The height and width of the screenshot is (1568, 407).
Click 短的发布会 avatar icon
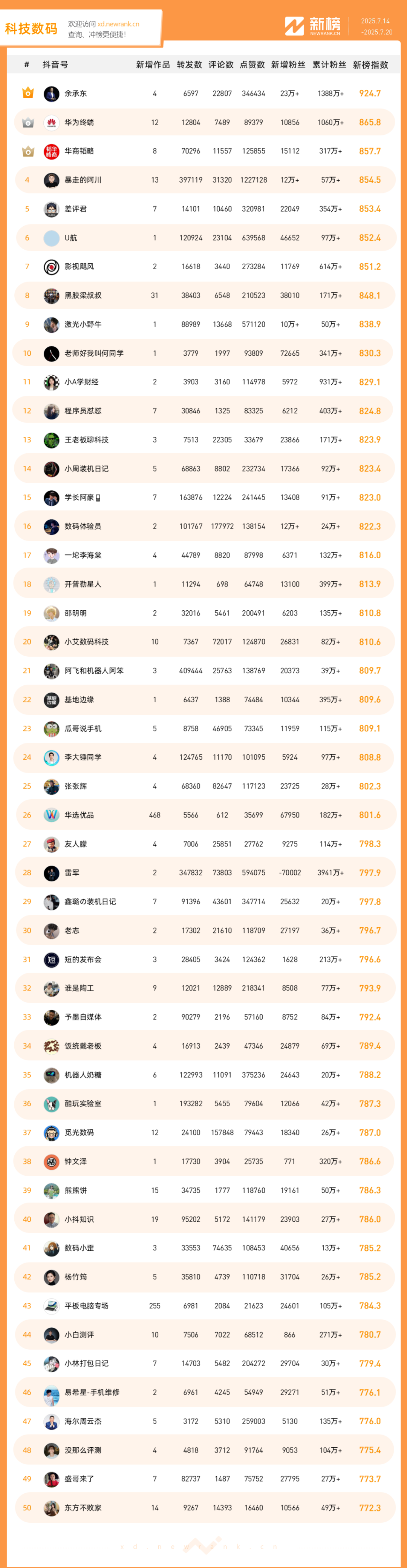[52, 959]
